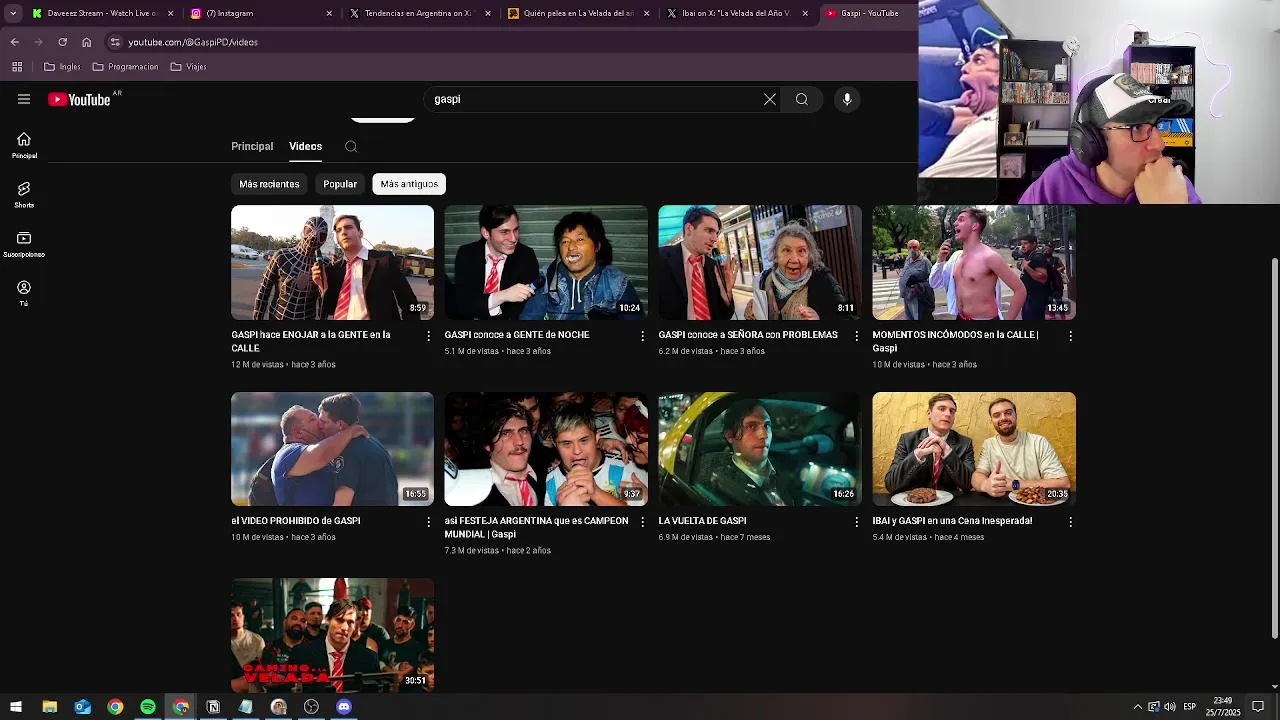Select the Más recientes filter chip
This screenshot has height=720, width=1280.
click(x=269, y=184)
